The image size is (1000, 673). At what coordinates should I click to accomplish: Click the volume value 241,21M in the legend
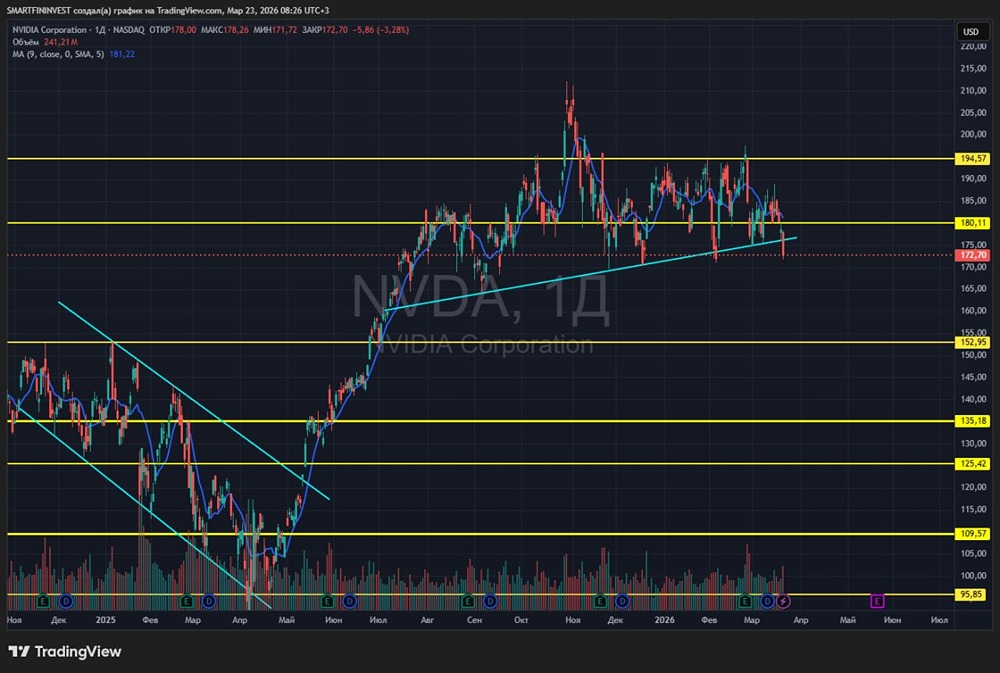coord(61,41)
